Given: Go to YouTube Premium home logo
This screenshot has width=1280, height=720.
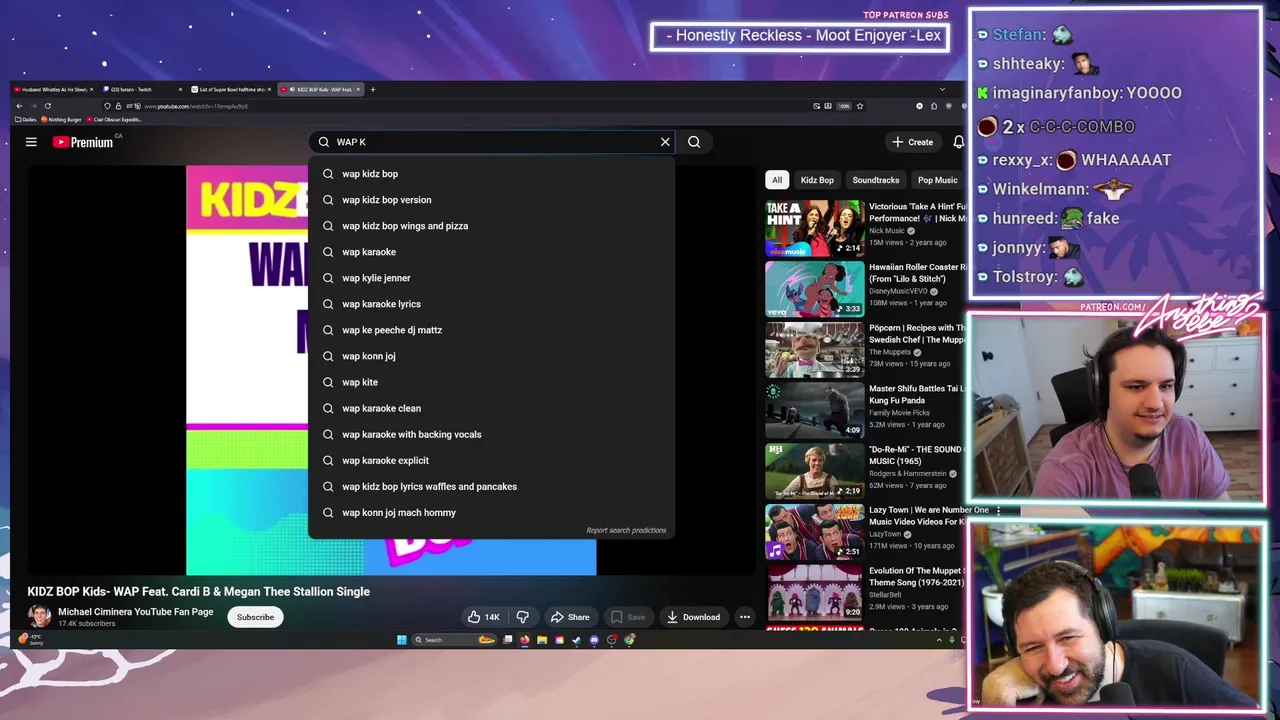Looking at the screenshot, I should (84, 142).
